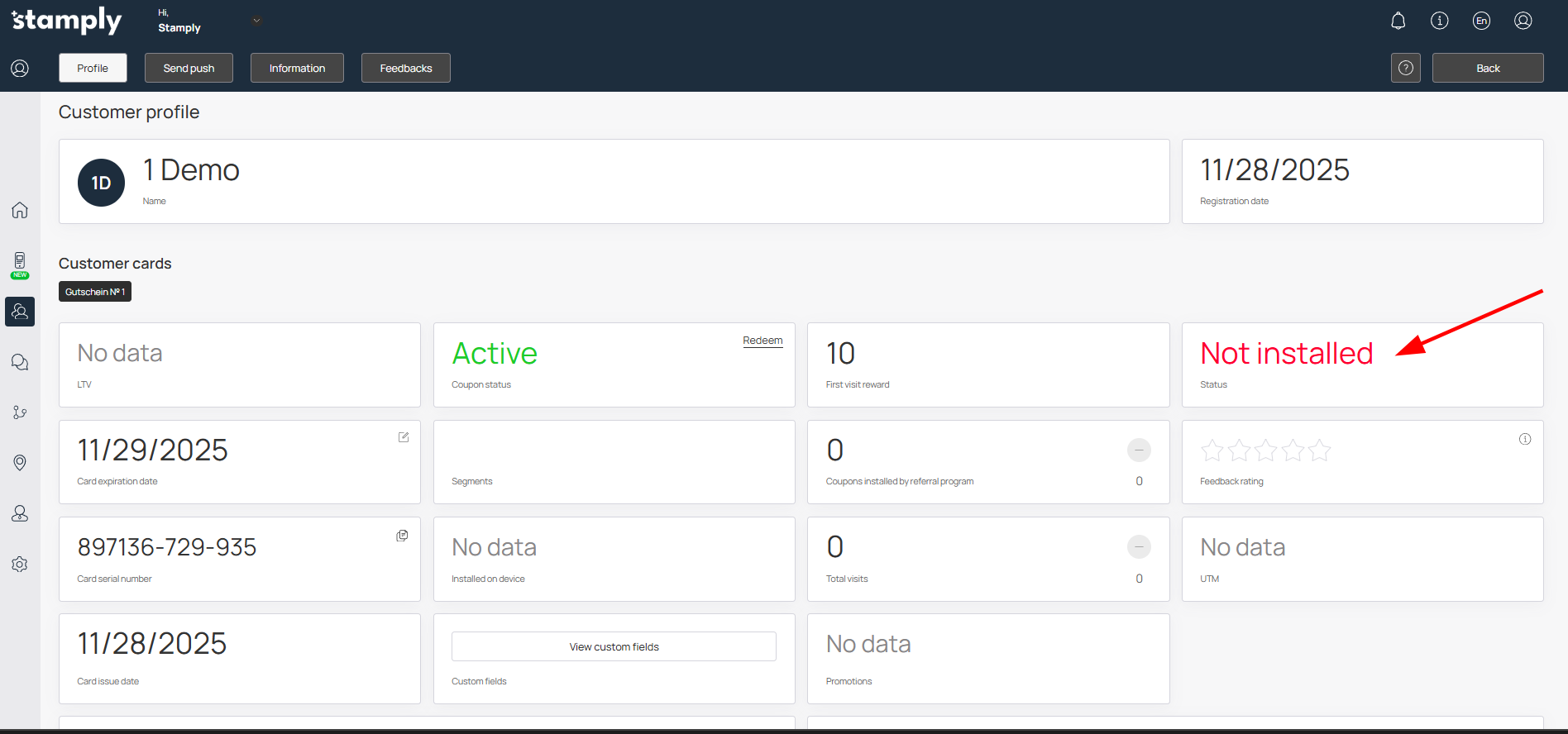
Task: Decrease total visits with minus button
Action: coord(1139,546)
